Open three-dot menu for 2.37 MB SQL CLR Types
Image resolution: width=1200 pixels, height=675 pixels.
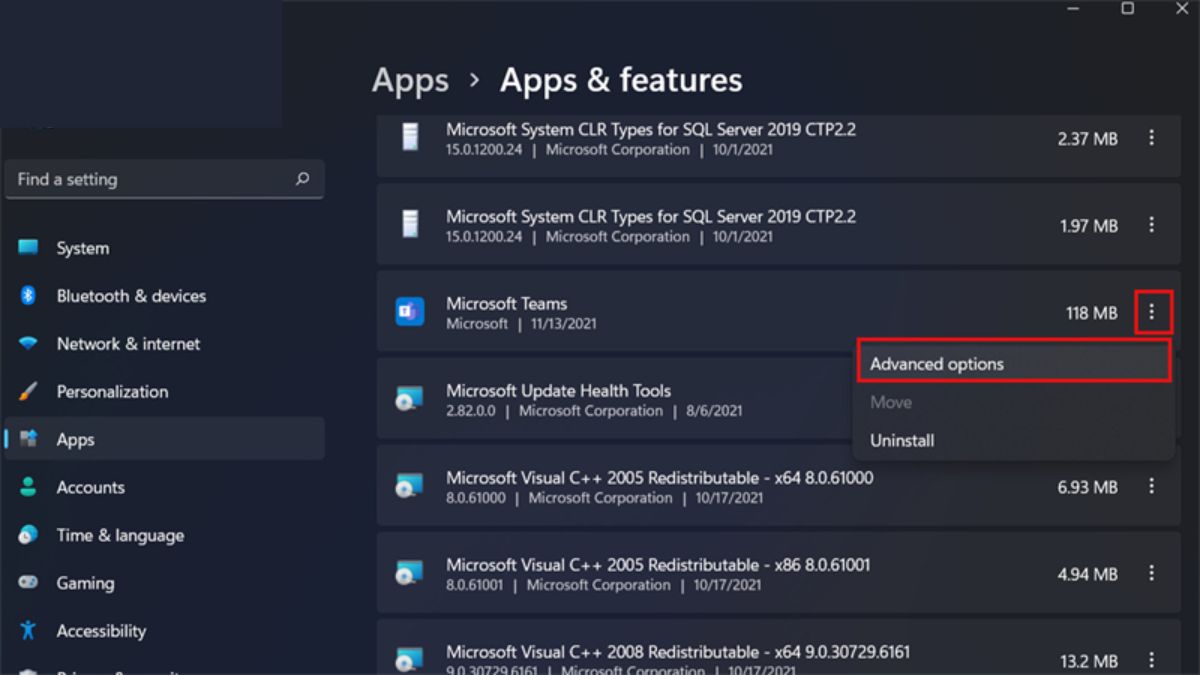pyautogui.click(x=1152, y=139)
